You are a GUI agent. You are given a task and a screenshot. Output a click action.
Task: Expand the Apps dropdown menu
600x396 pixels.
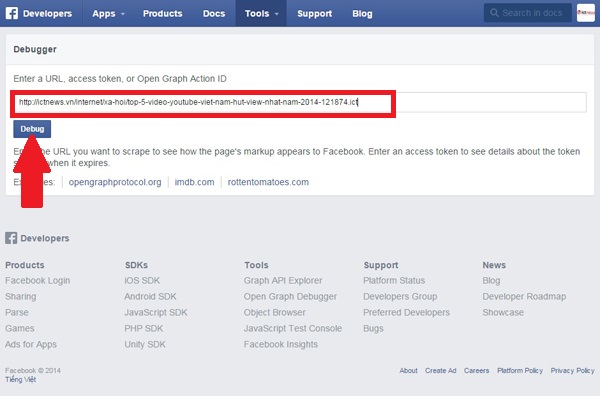(x=108, y=13)
